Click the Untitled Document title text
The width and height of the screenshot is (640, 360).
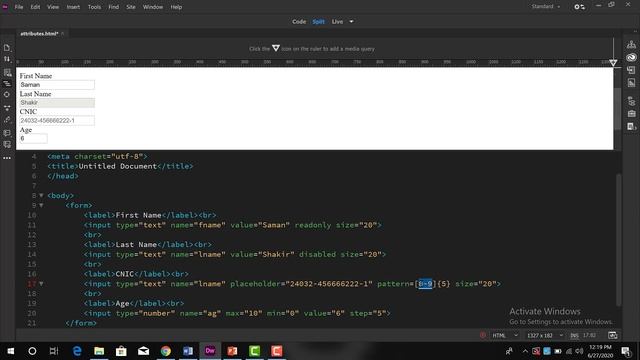[118, 166]
